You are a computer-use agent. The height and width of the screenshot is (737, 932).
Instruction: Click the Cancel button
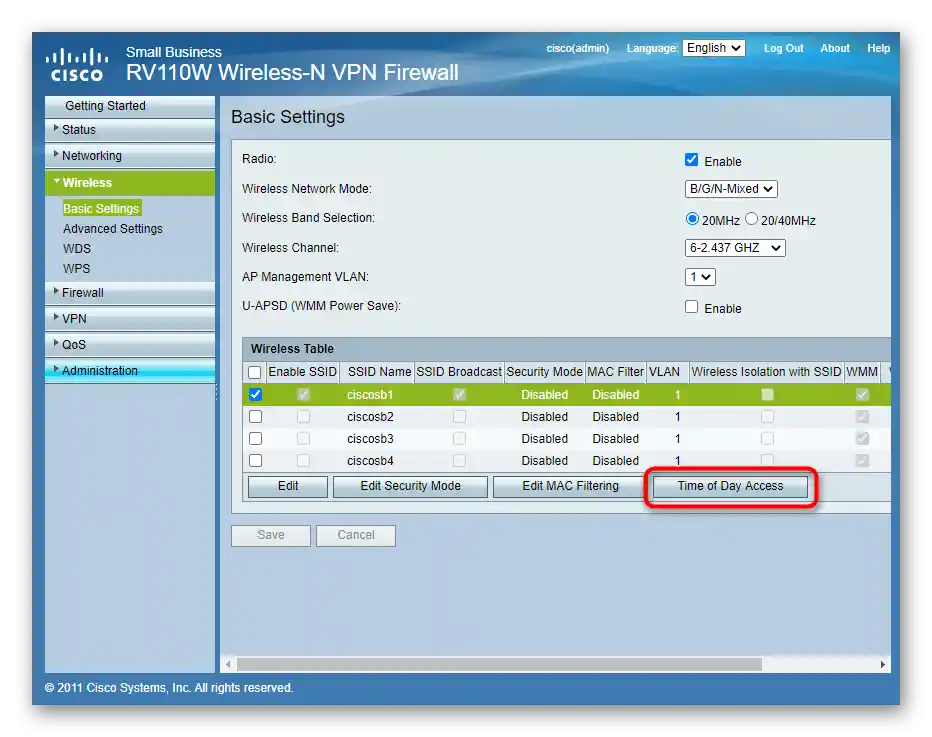356,536
